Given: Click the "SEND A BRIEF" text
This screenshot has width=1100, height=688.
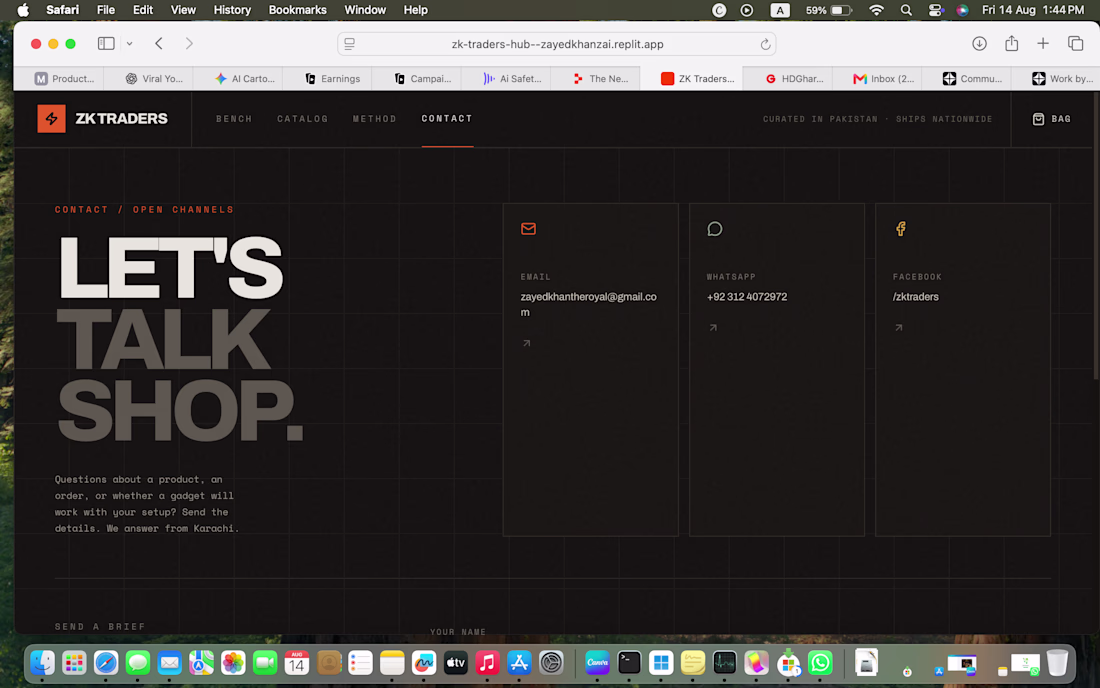Looking at the screenshot, I should pyautogui.click(x=100, y=626).
